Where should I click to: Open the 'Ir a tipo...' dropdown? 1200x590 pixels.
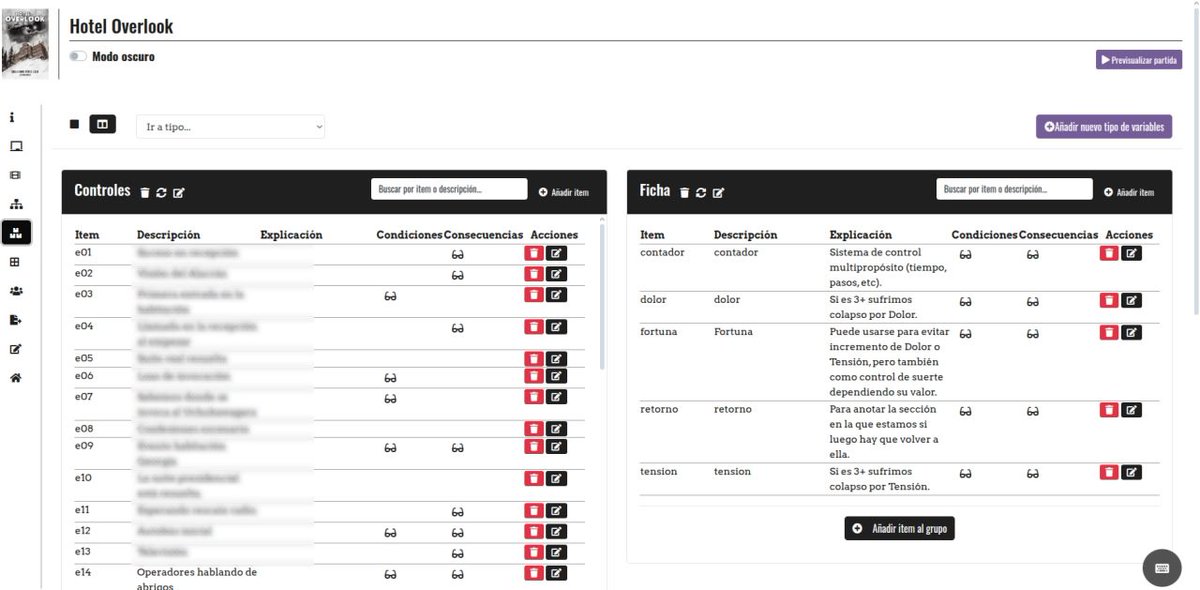(x=231, y=127)
